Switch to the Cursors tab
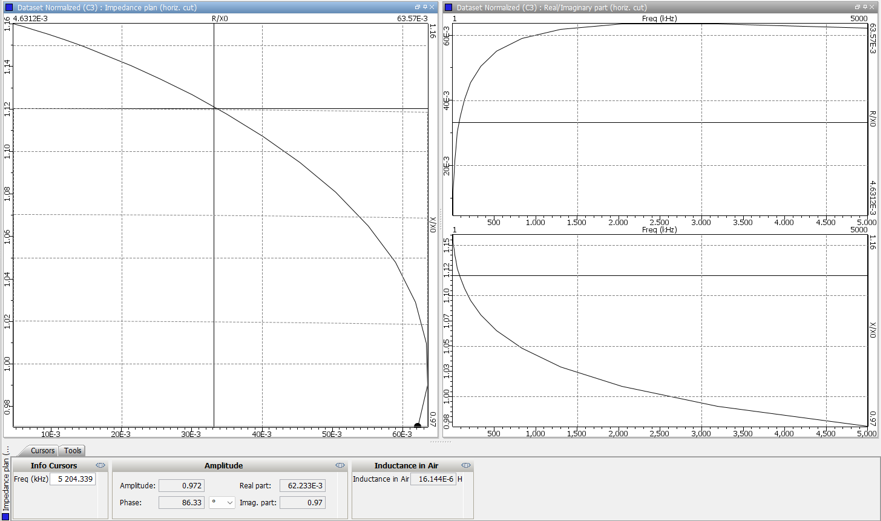This screenshot has width=881, height=521. (42, 451)
